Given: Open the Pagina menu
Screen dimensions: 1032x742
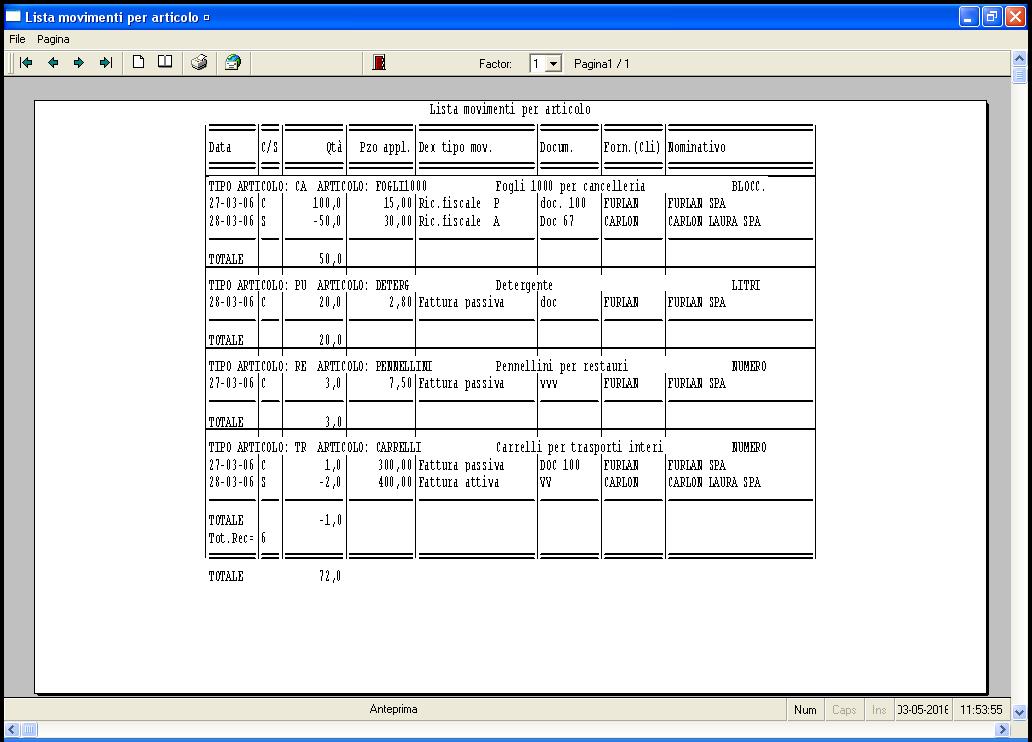Looking at the screenshot, I should [53, 40].
